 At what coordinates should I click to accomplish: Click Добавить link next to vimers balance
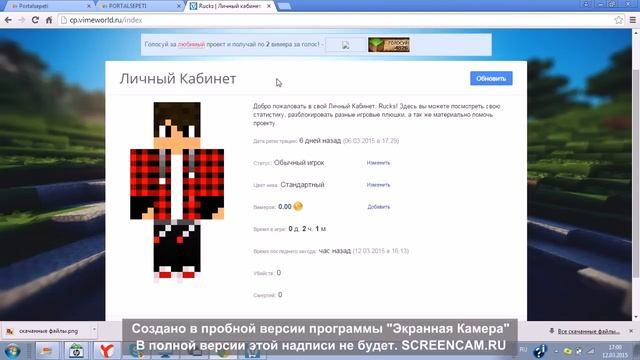coord(379,207)
